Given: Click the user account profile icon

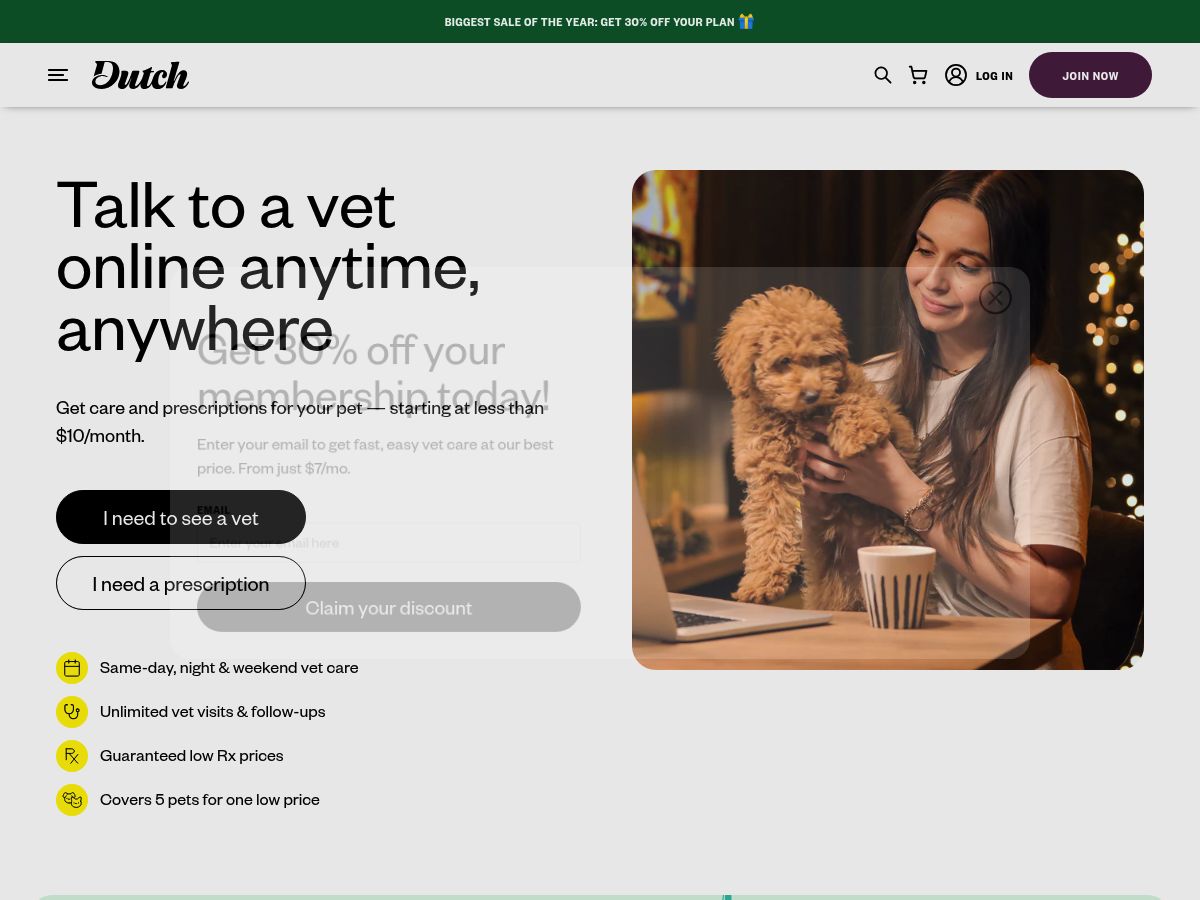Looking at the screenshot, I should pos(956,75).
